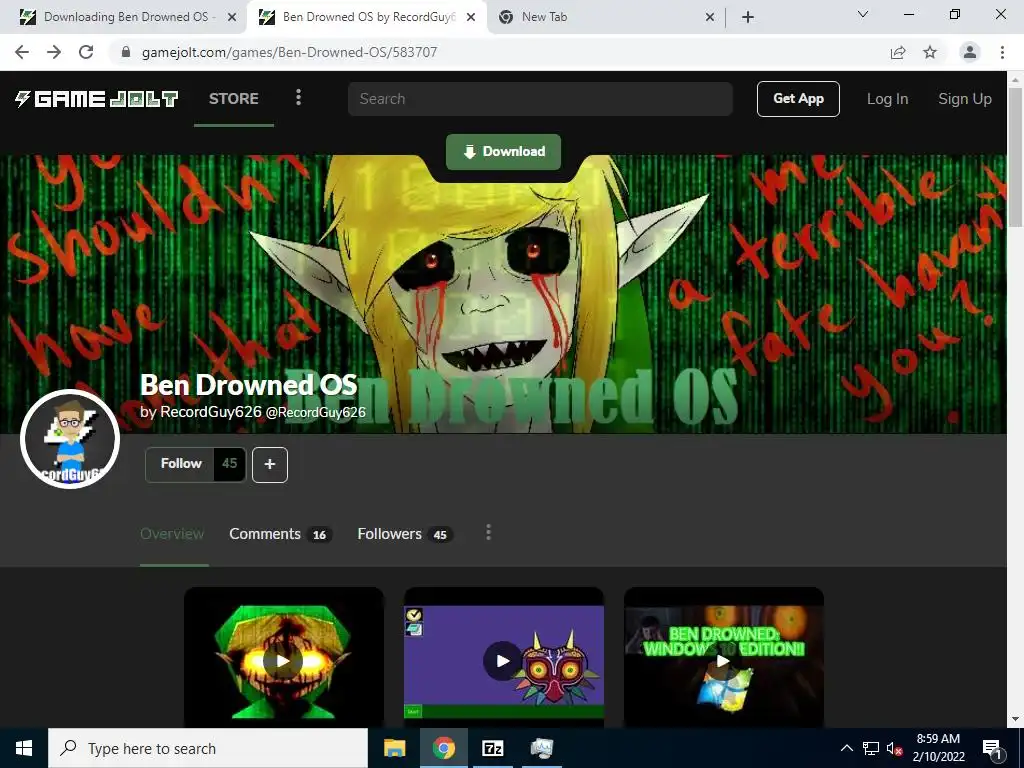Image resolution: width=1024 pixels, height=768 pixels.
Task: Click the Game Jolt logo
Action: [97, 99]
